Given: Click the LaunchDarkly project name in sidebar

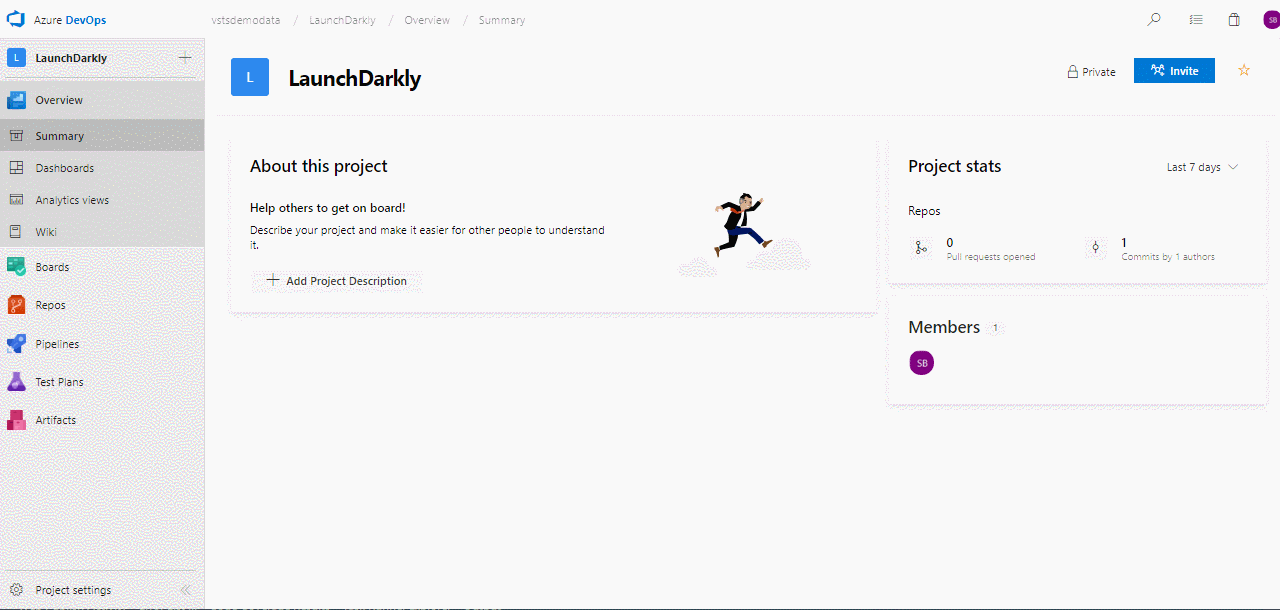Looking at the screenshot, I should [71, 58].
